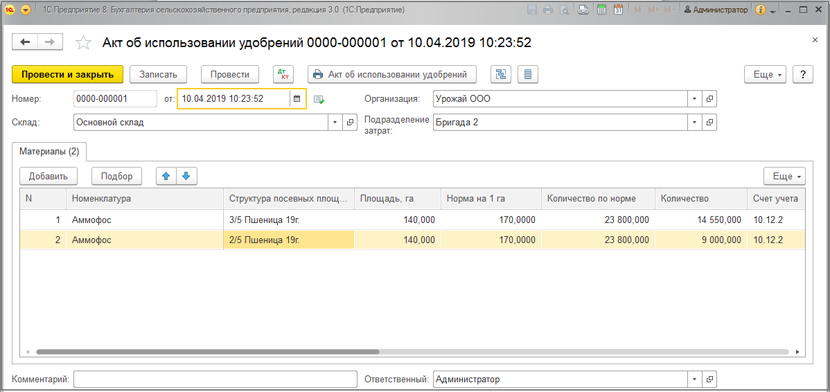Viewport: 830px width, 392px height.
Task: Open document structure of subordination icon
Action: [x=501, y=75]
